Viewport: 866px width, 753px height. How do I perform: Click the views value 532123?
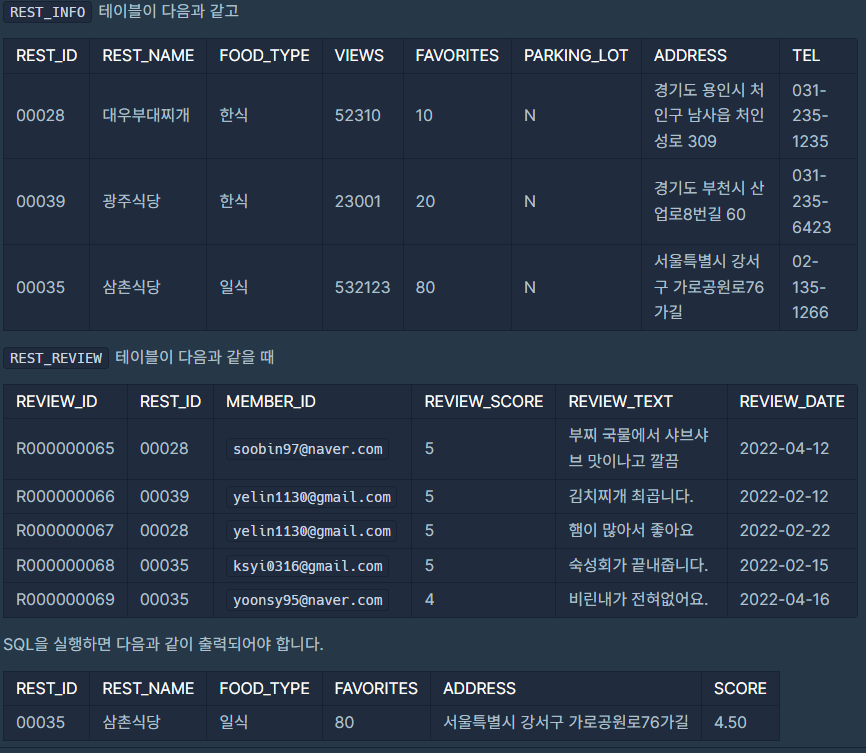pyautogui.click(x=362, y=287)
